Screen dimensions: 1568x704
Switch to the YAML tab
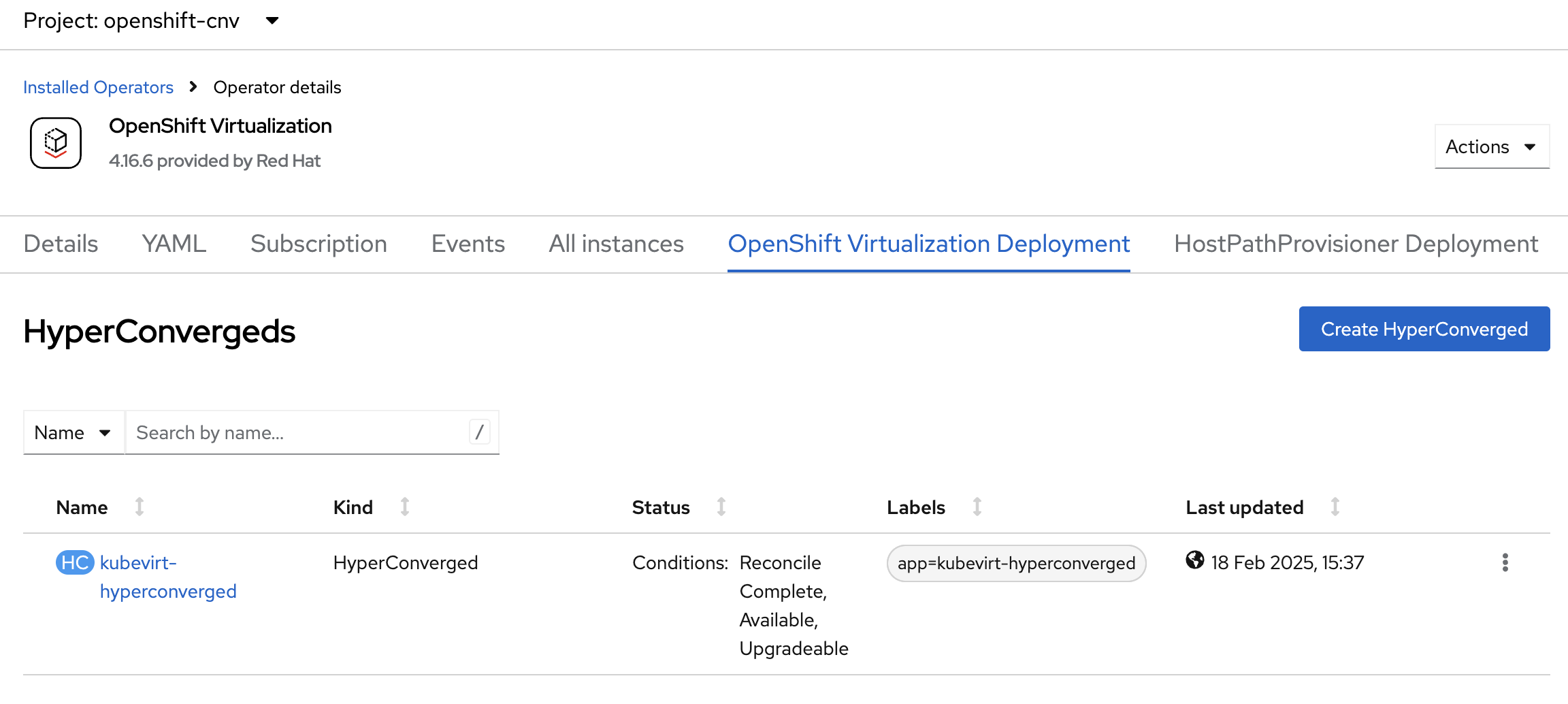[174, 244]
